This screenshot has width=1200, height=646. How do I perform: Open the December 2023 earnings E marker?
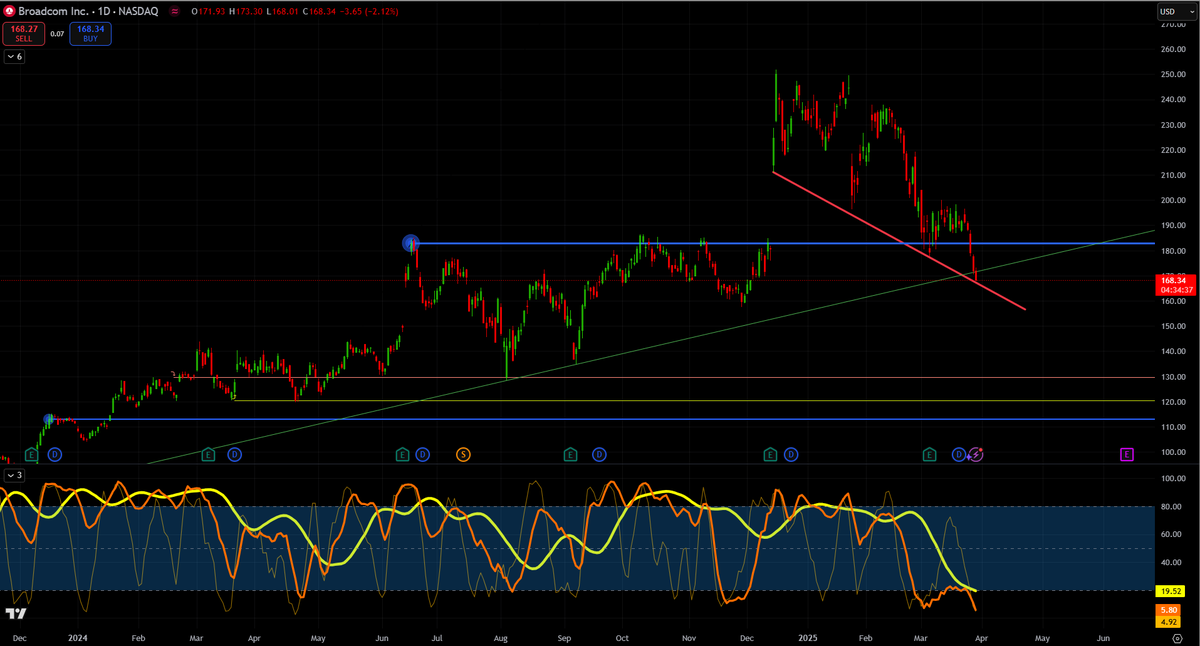[31, 454]
